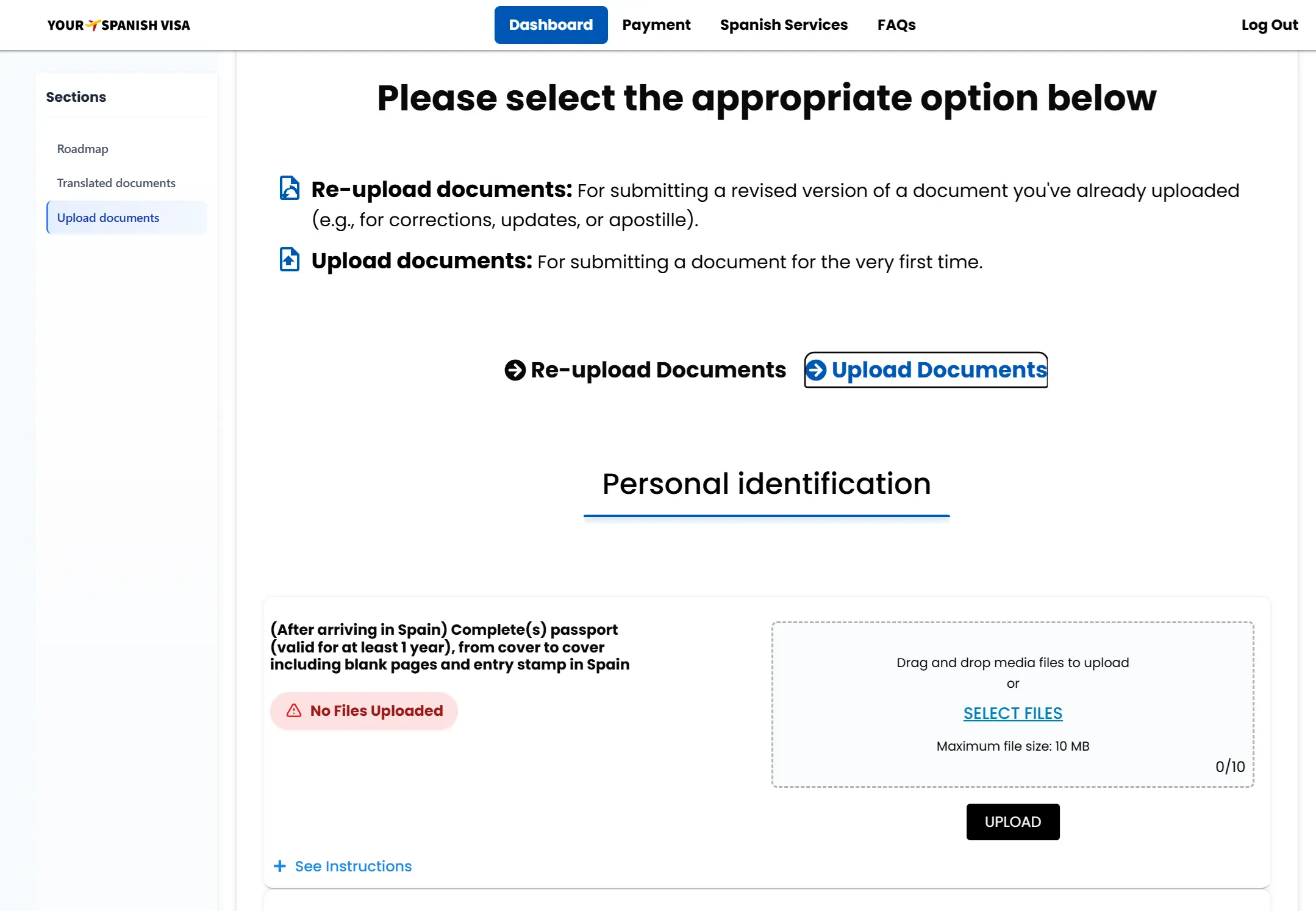Expand the See Instructions section

(x=353, y=866)
